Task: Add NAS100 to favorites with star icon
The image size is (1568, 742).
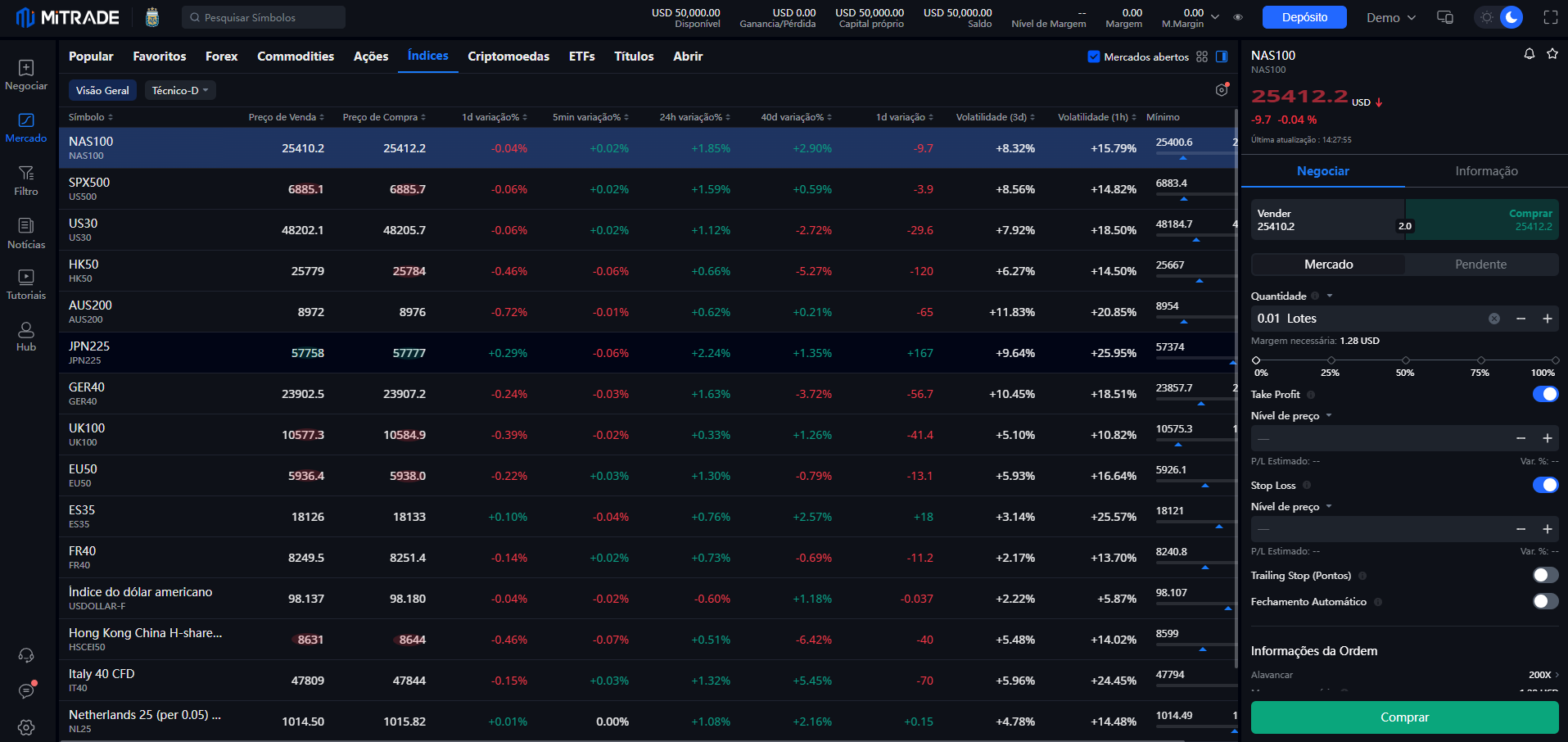Action: click(1552, 54)
